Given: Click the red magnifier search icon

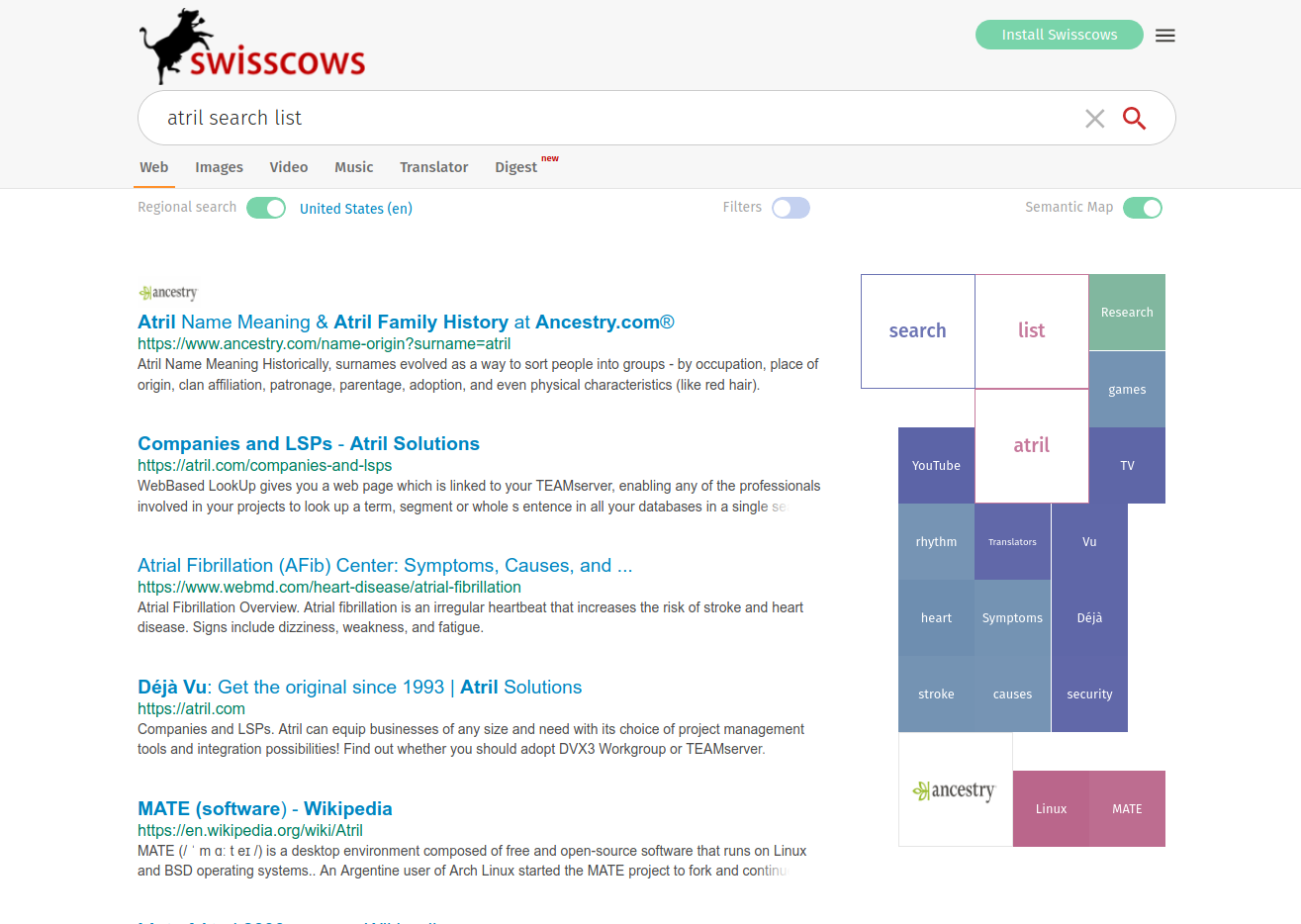Looking at the screenshot, I should click(x=1134, y=119).
